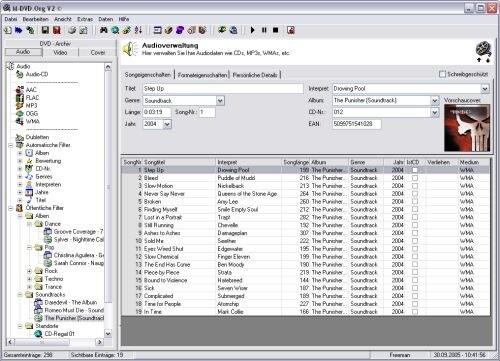Open the Bearbeiten menu

click(36, 19)
